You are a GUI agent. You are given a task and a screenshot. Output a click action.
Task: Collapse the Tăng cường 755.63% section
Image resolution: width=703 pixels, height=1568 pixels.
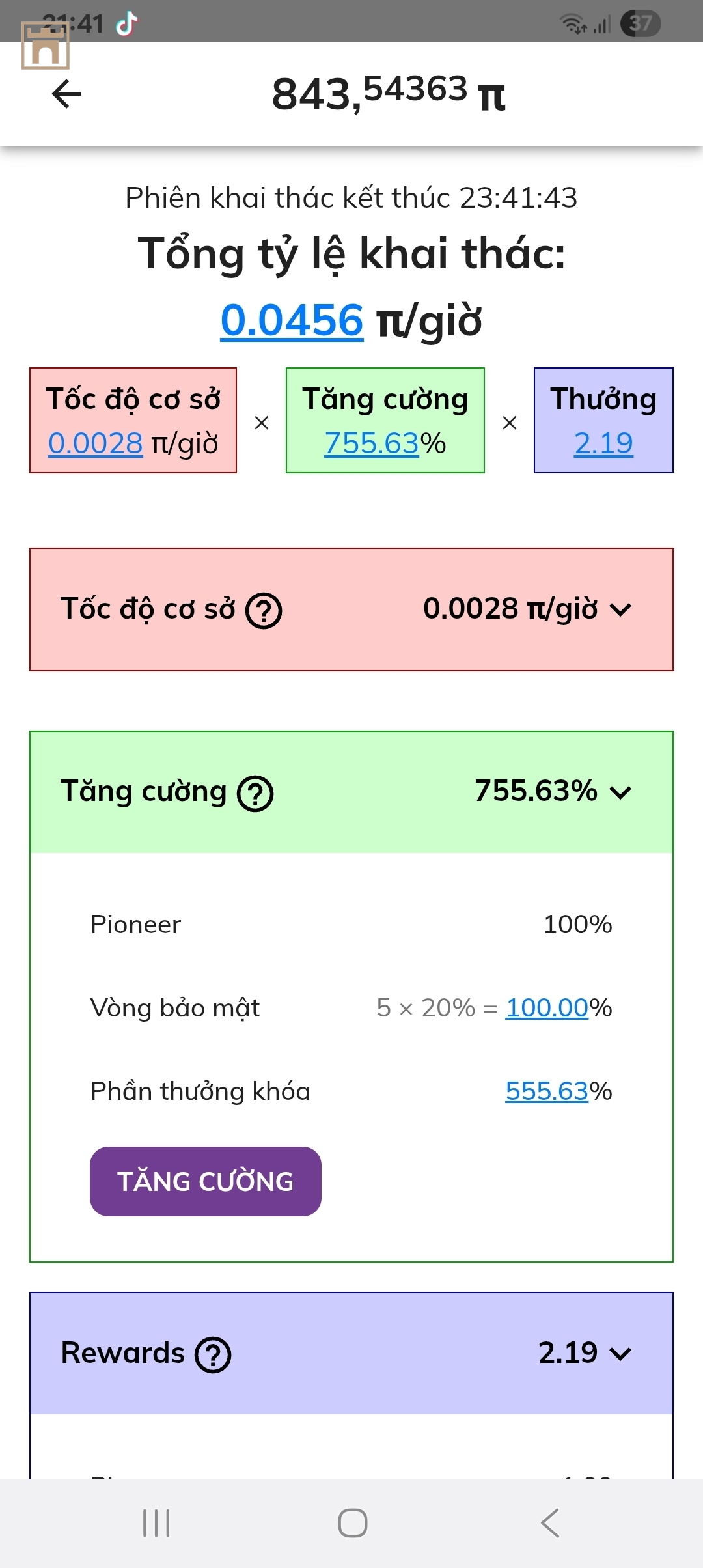(x=620, y=792)
